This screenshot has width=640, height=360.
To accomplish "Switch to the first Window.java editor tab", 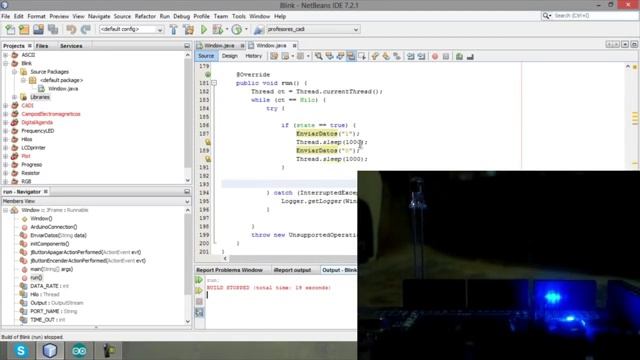I will [220, 46].
